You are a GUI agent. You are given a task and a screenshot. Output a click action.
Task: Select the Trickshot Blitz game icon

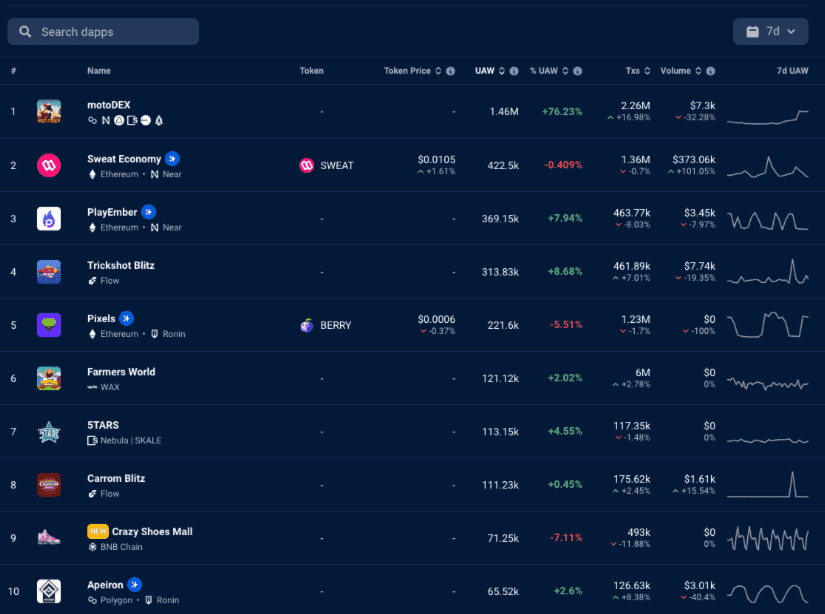tap(49, 272)
